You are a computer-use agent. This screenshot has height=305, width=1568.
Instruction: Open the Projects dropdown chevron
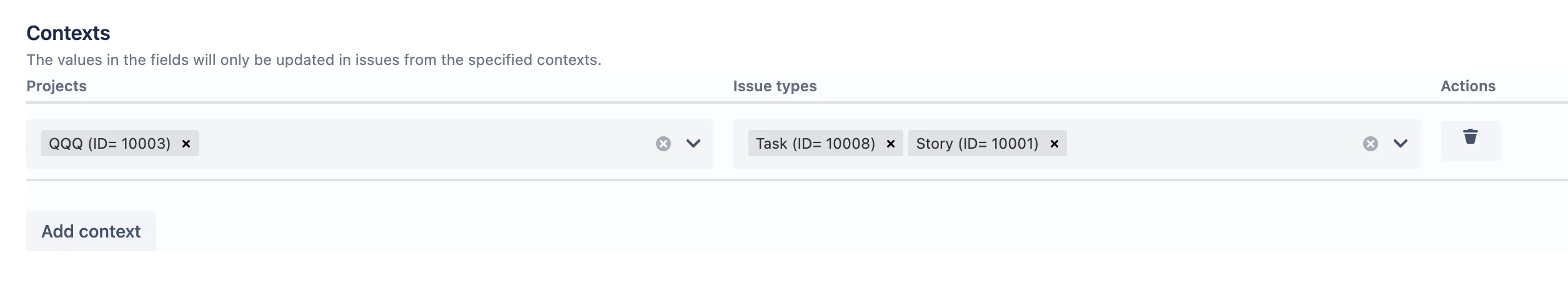coord(693,144)
